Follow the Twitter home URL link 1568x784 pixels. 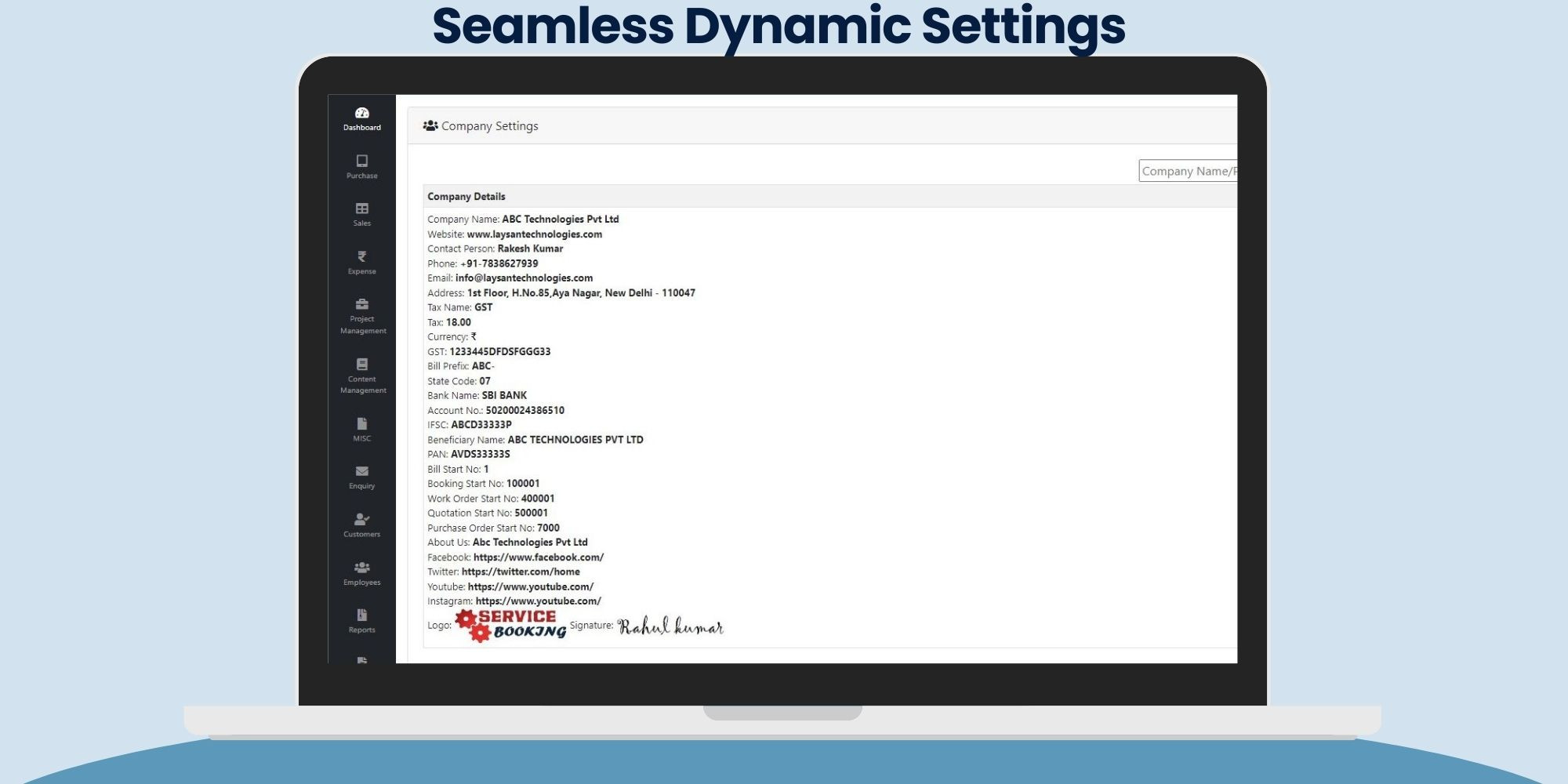[x=521, y=572]
